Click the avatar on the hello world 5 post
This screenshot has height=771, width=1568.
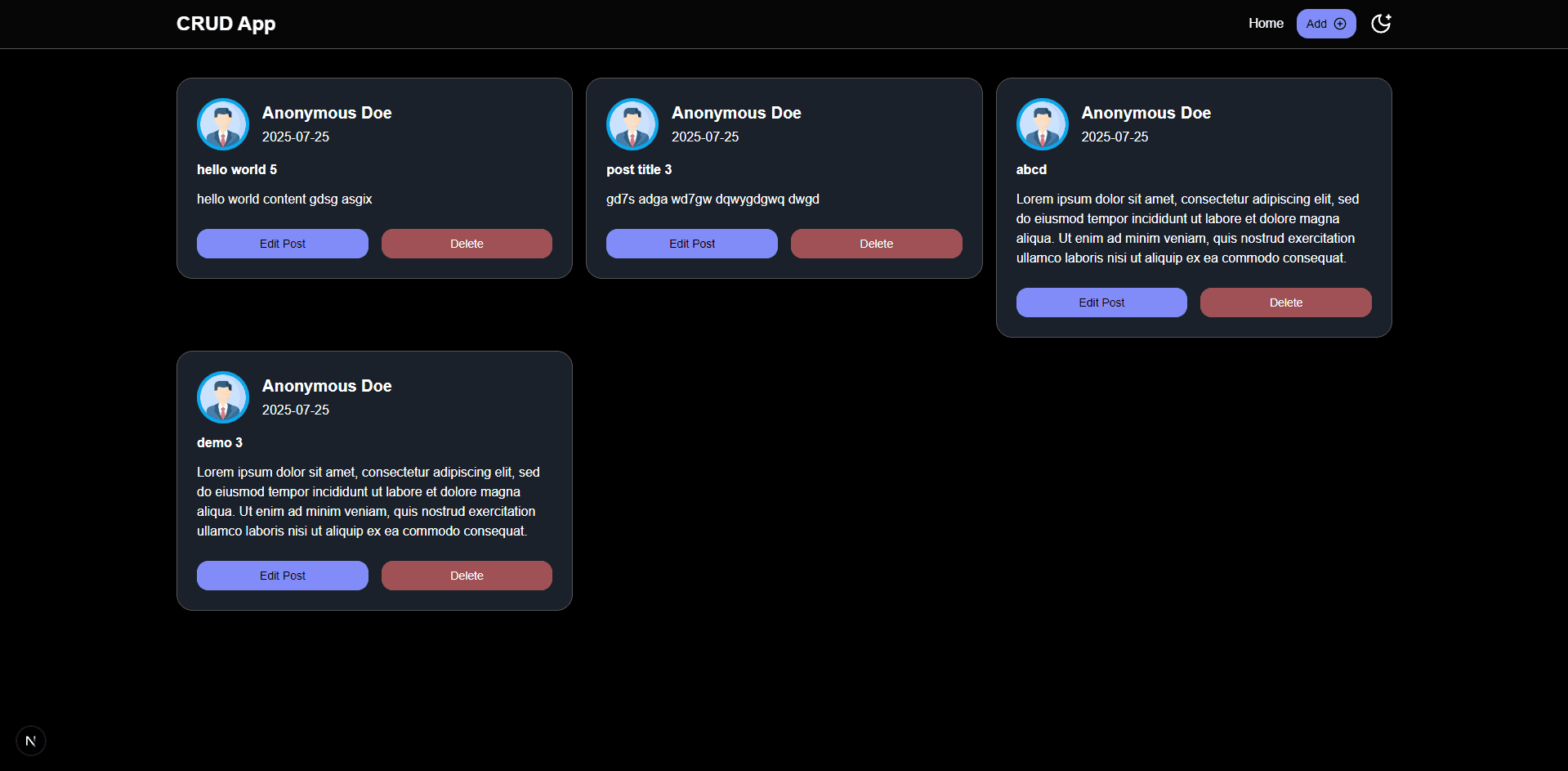pyautogui.click(x=223, y=124)
